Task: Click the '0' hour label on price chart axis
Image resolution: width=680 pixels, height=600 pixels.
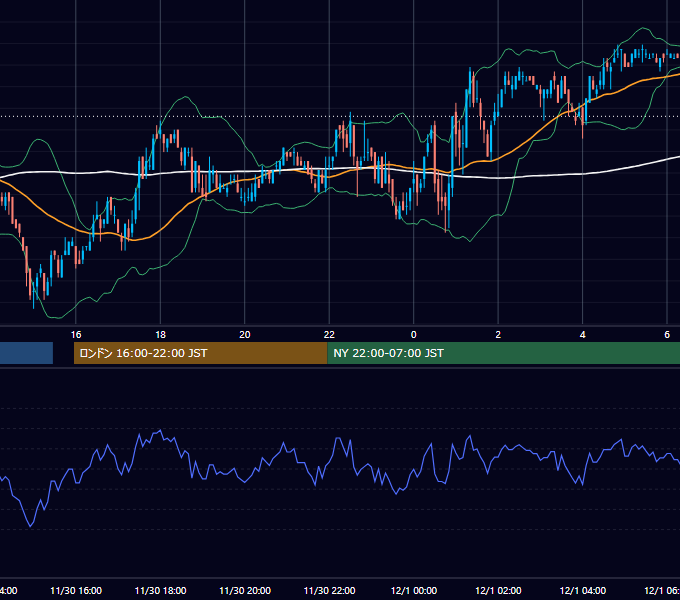Action: [x=414, y=334]
